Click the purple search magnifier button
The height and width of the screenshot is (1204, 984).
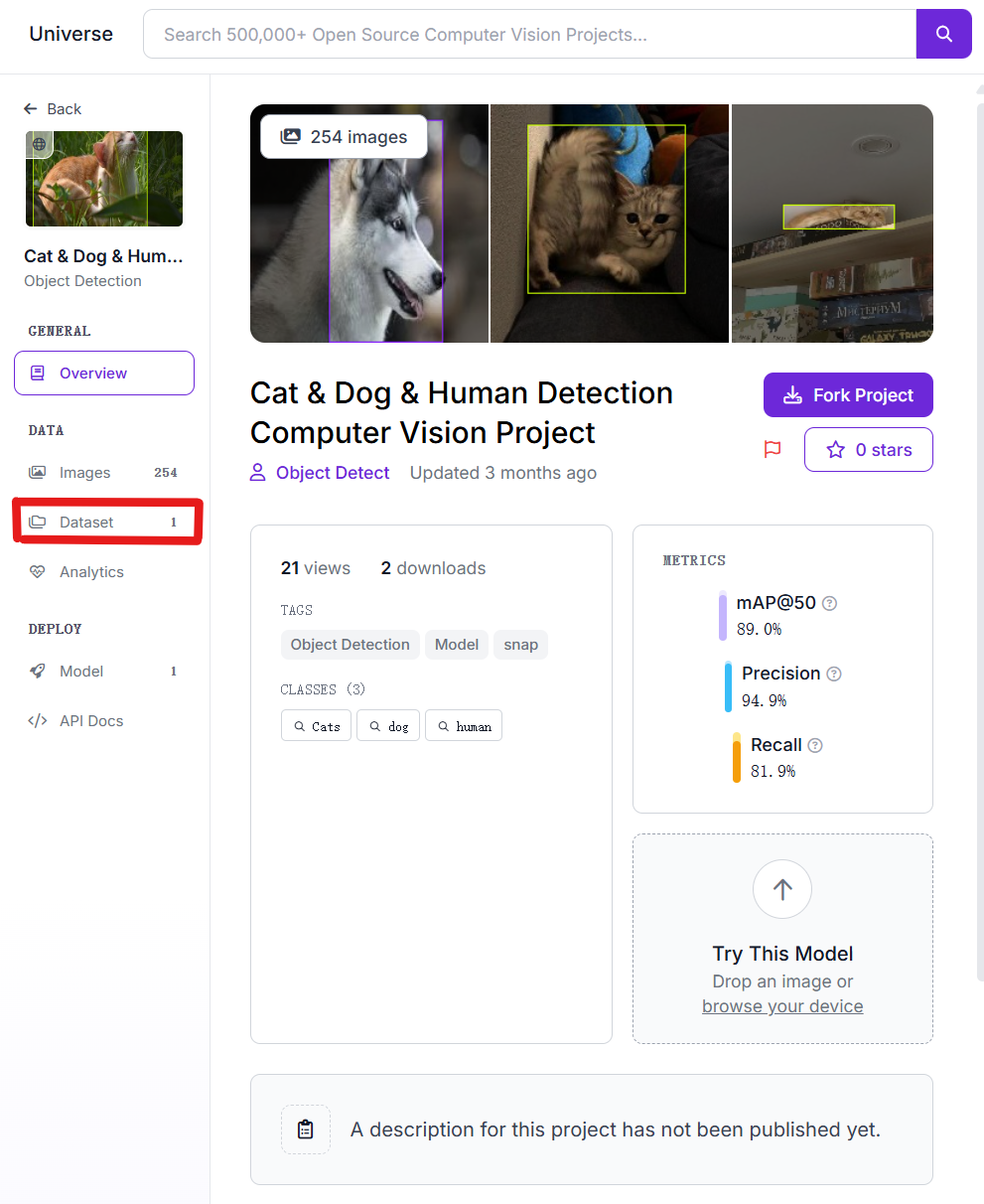(943, 35)
